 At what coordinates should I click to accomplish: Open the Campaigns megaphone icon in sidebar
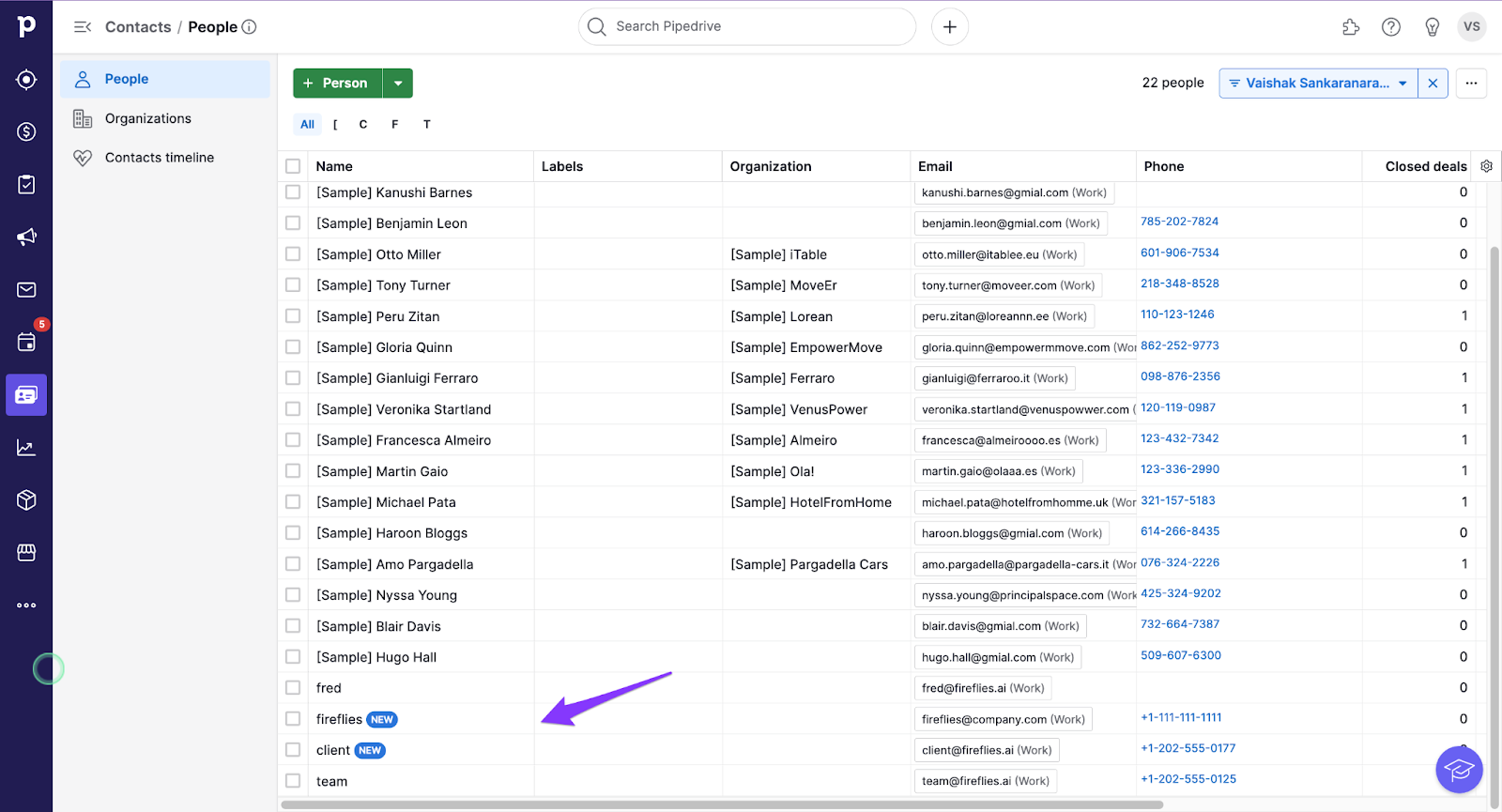(26, 237)
